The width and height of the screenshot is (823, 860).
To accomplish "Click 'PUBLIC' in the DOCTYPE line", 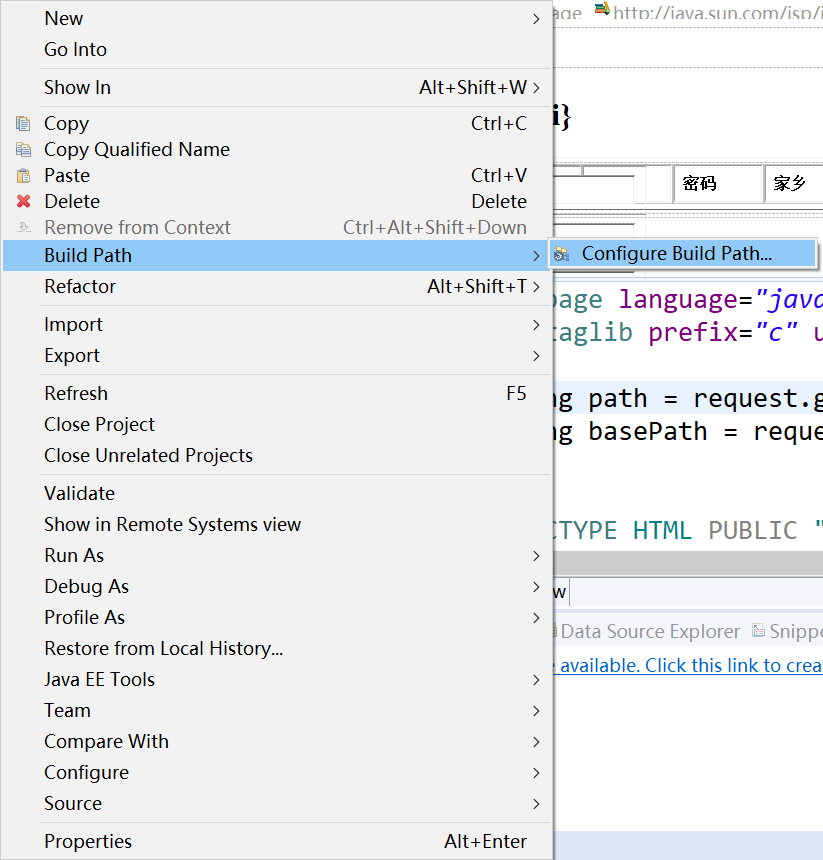I will pyautogui.click(x=752, y=530).
